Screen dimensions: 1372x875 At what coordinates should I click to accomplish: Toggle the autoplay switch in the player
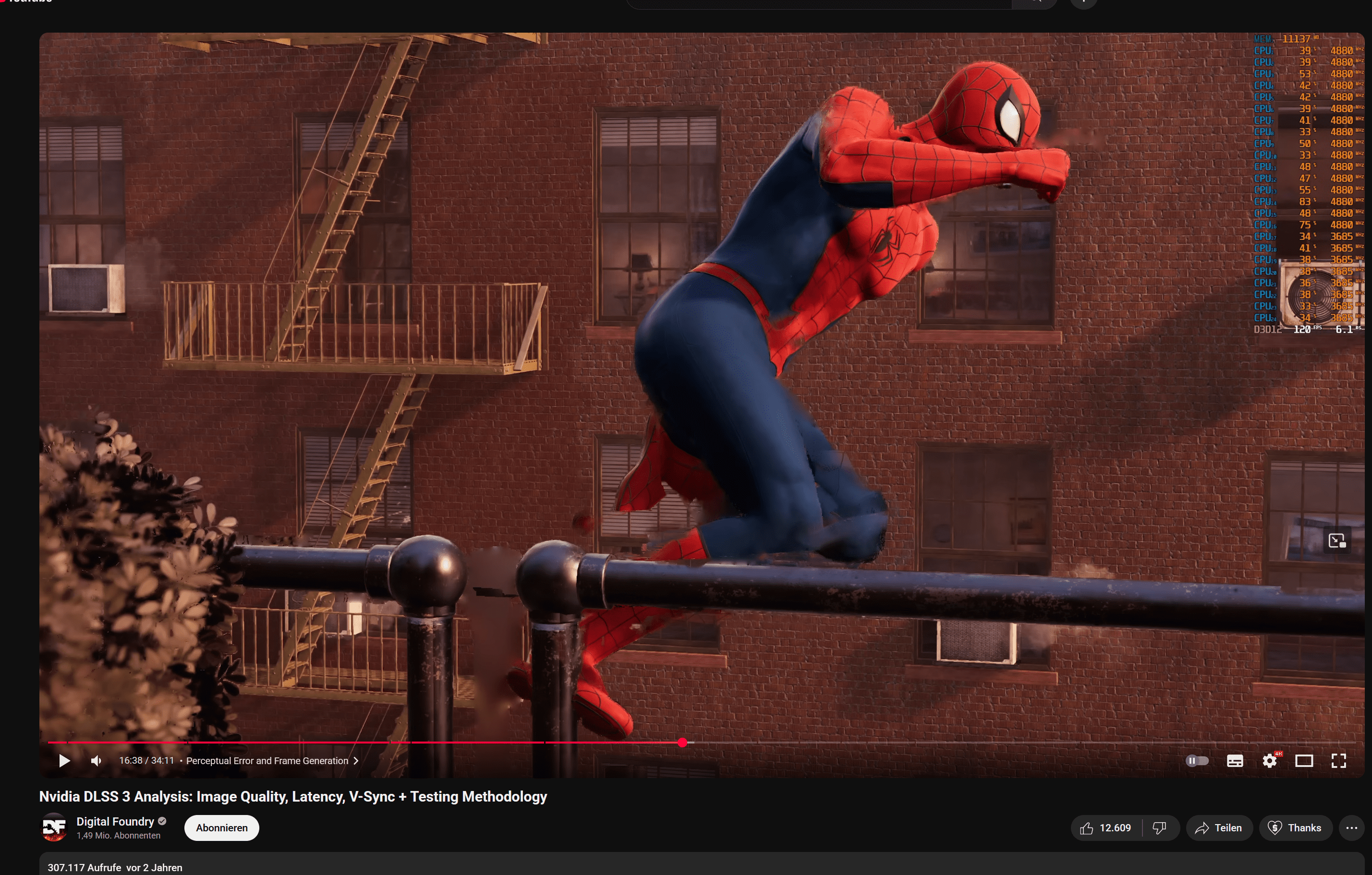pyautogui.click(x=1197, y=761)
